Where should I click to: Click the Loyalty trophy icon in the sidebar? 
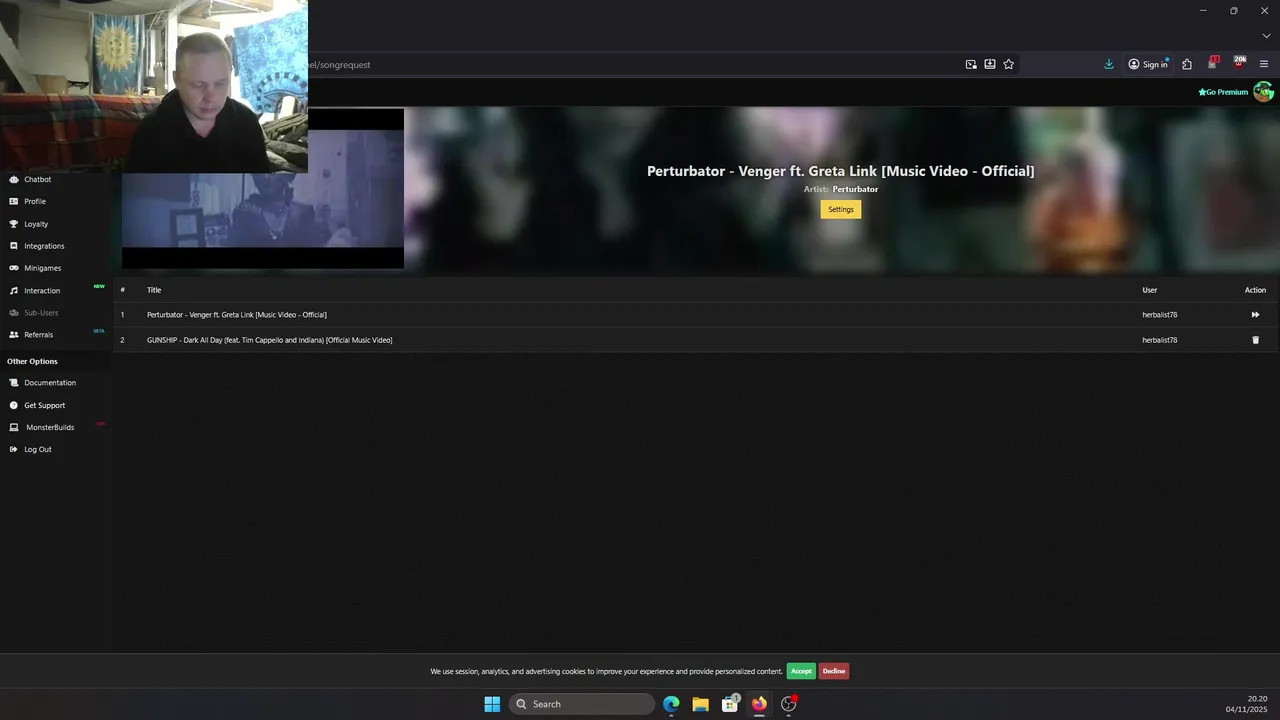(14, 224)
